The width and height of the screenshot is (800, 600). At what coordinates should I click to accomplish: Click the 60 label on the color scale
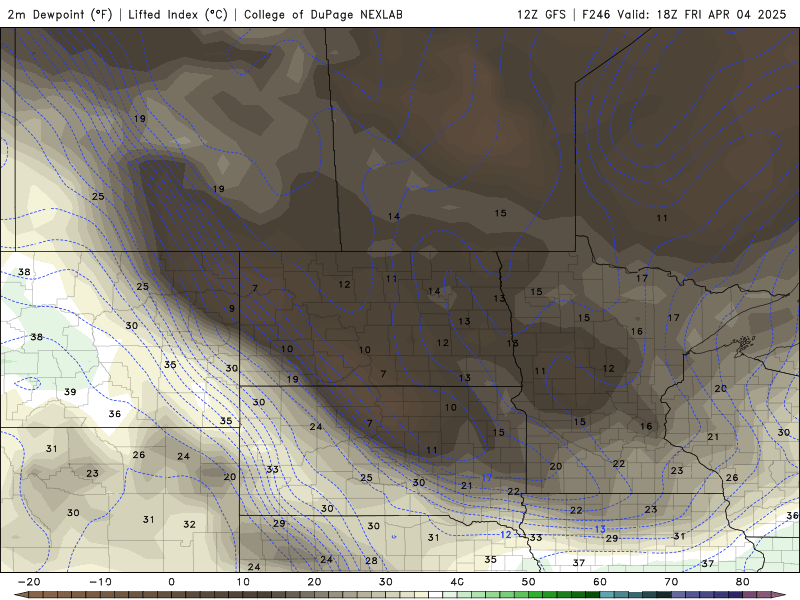coord(600,582)
